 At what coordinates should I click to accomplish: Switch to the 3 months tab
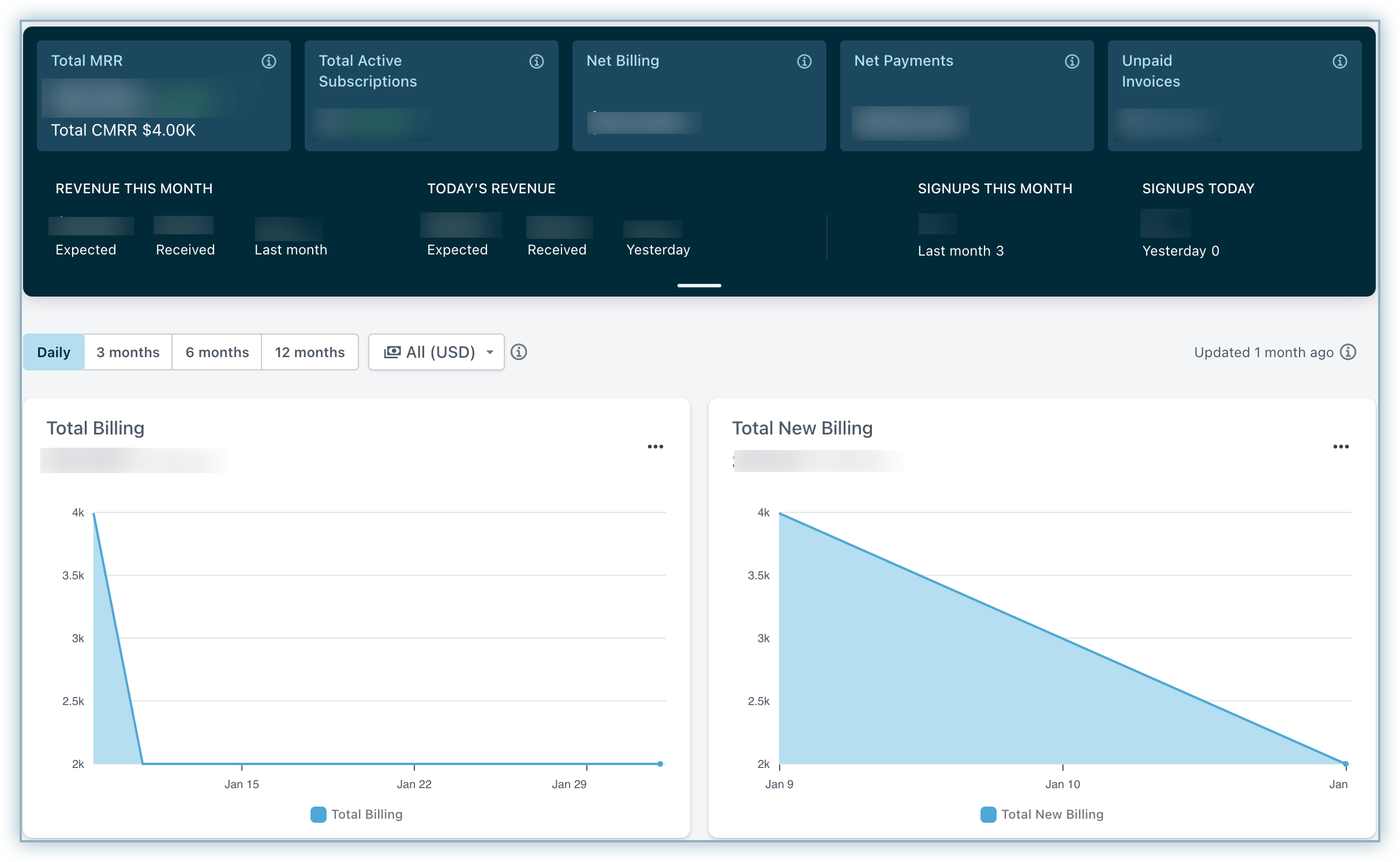click(x=128, y=352)
